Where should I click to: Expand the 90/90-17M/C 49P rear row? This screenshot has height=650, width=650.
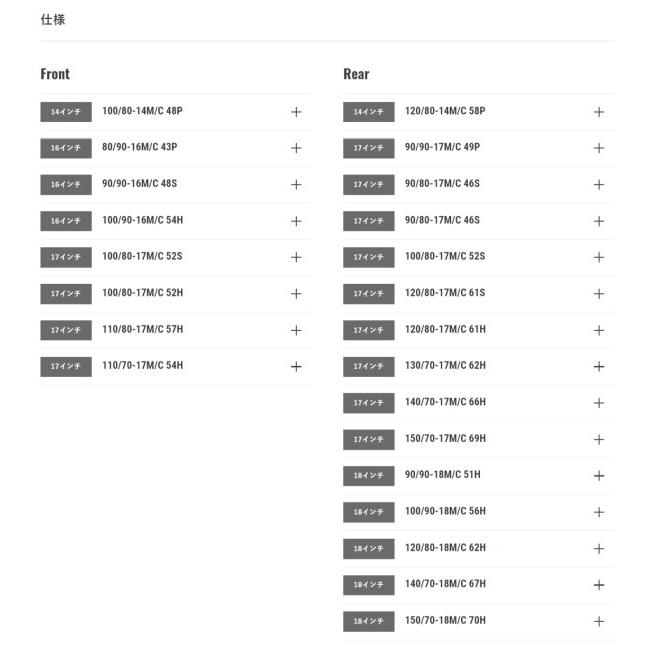pos(599,148)
